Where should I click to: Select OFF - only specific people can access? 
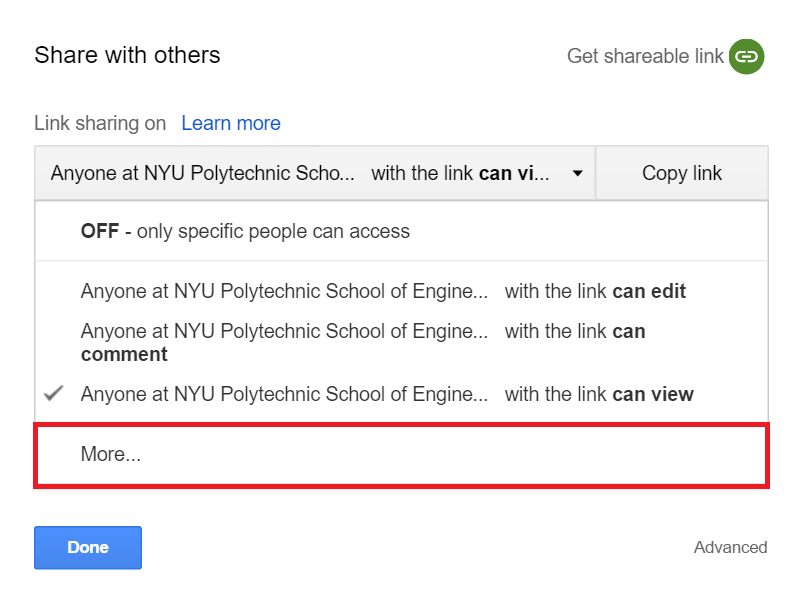pos(402,231)
